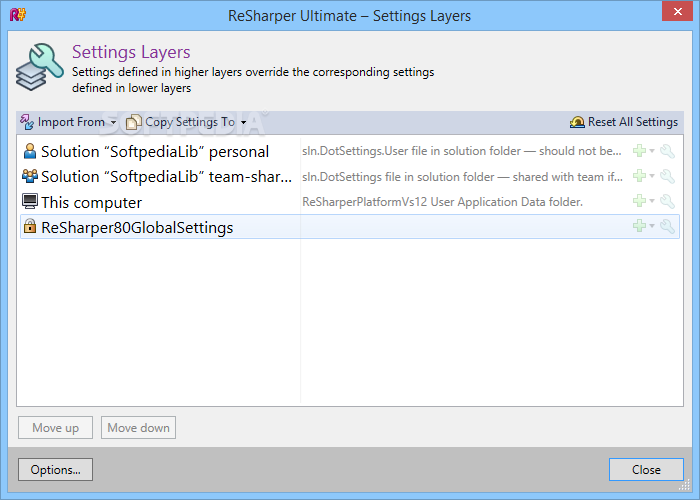Click the ReSharper logo in the title bar
The image size is (700, 500).
(18, 15)
